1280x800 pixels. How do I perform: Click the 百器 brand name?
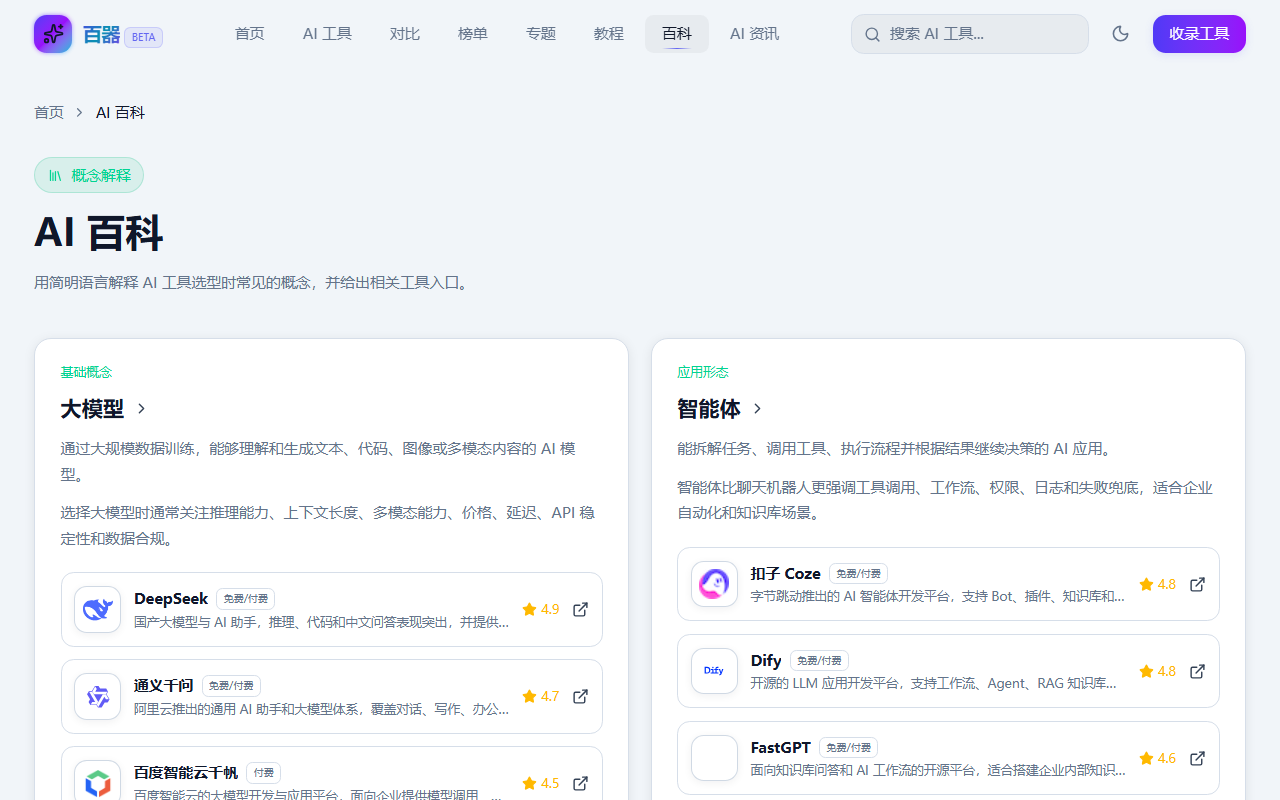tap(101, 36)
